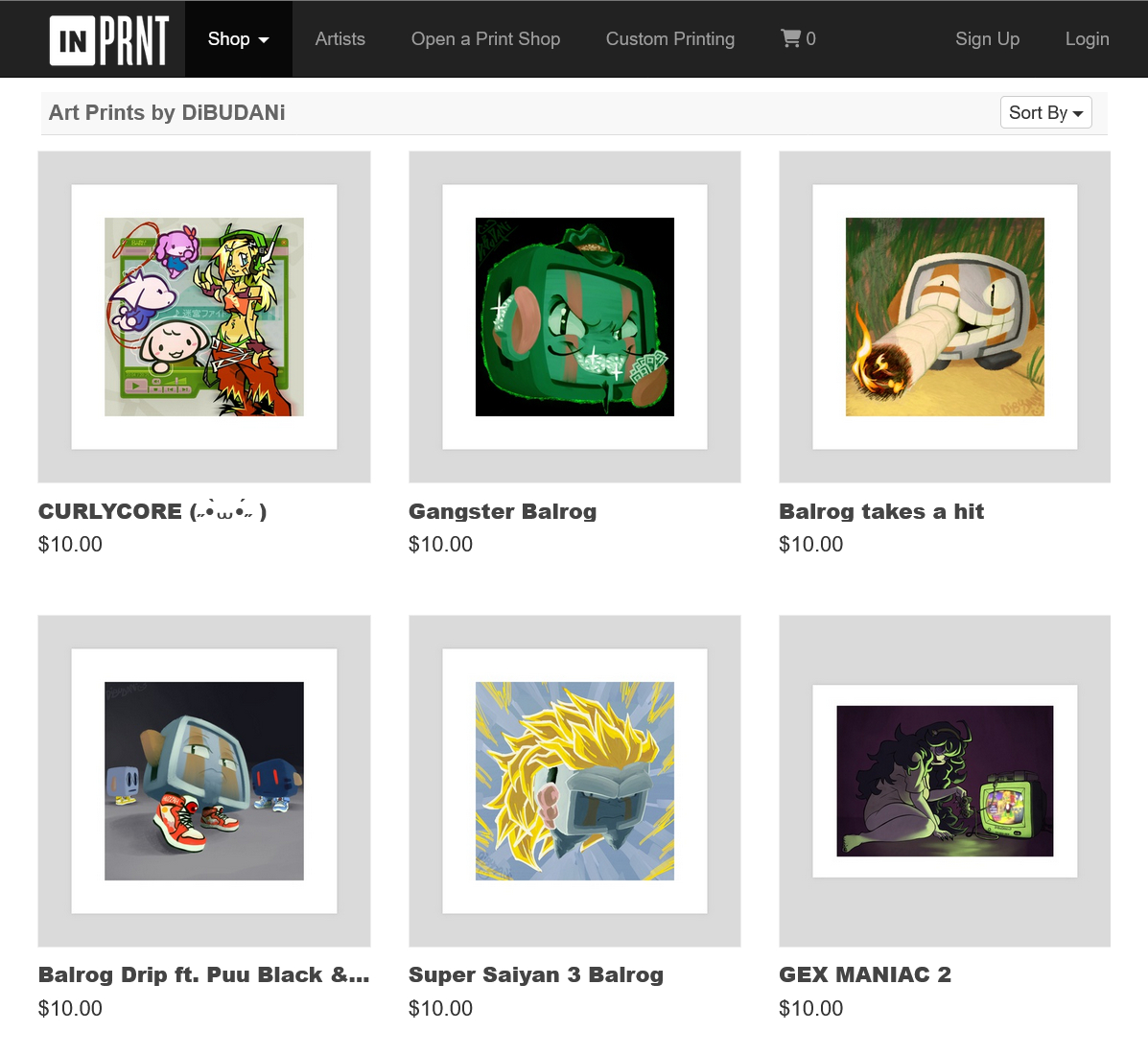1148x1055 pixels.
Task: Click the INPRNT logo
Action: (110, 39)
